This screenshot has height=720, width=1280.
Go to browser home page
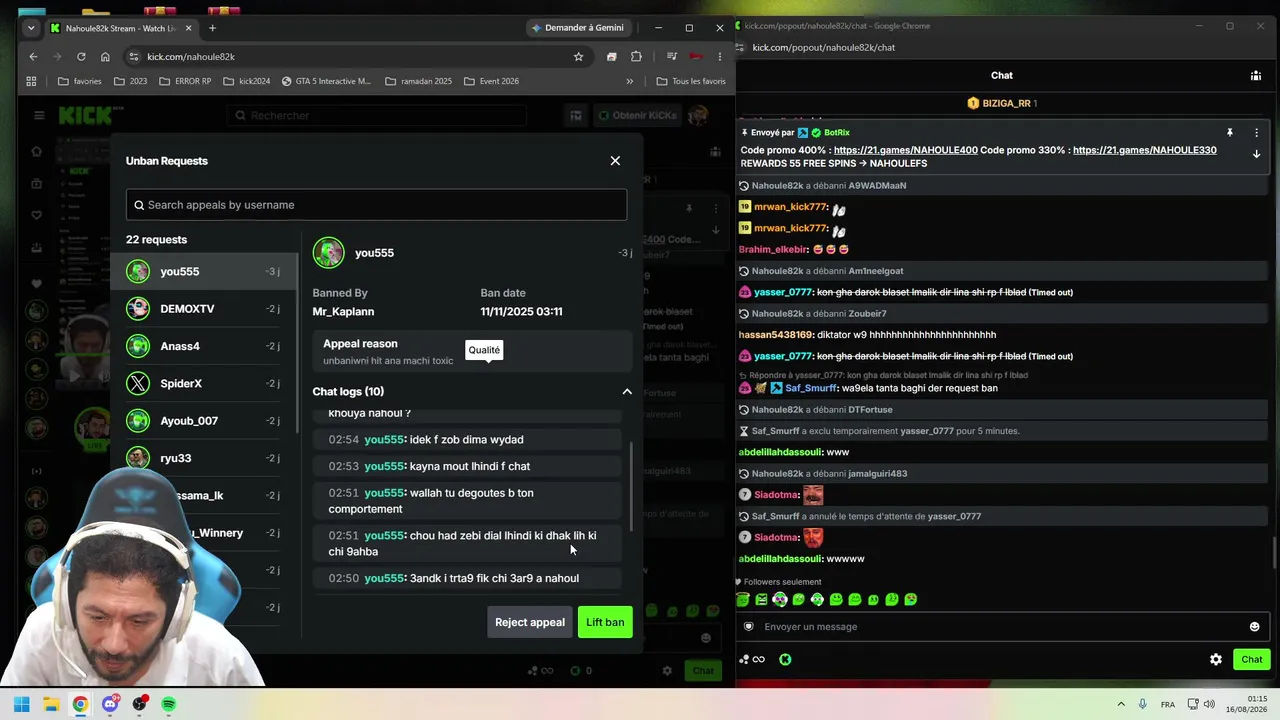[x=105, y=57]
